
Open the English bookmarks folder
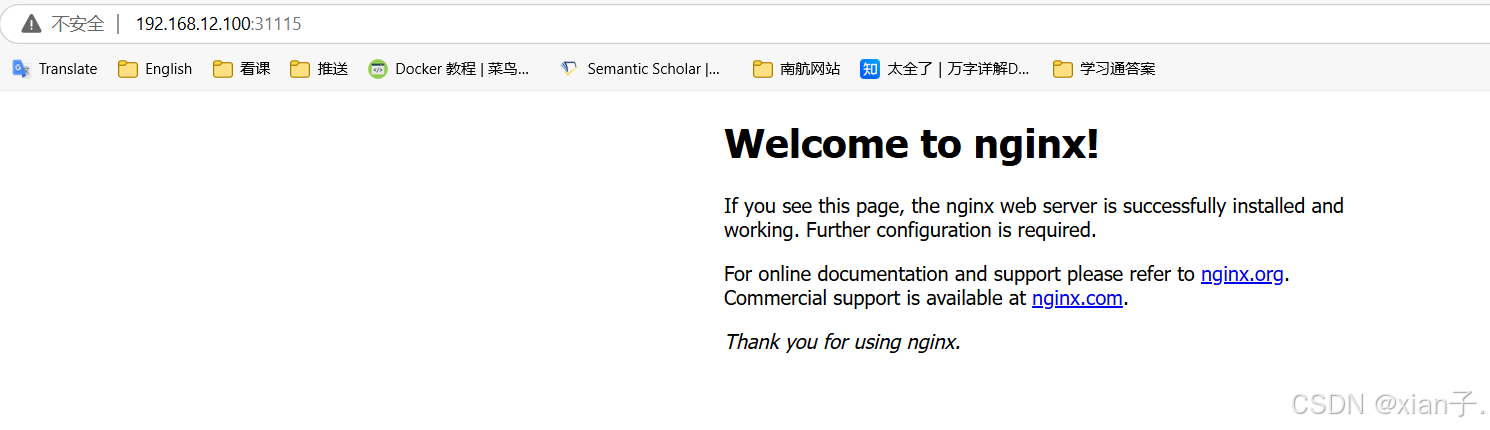click(155, 69)
